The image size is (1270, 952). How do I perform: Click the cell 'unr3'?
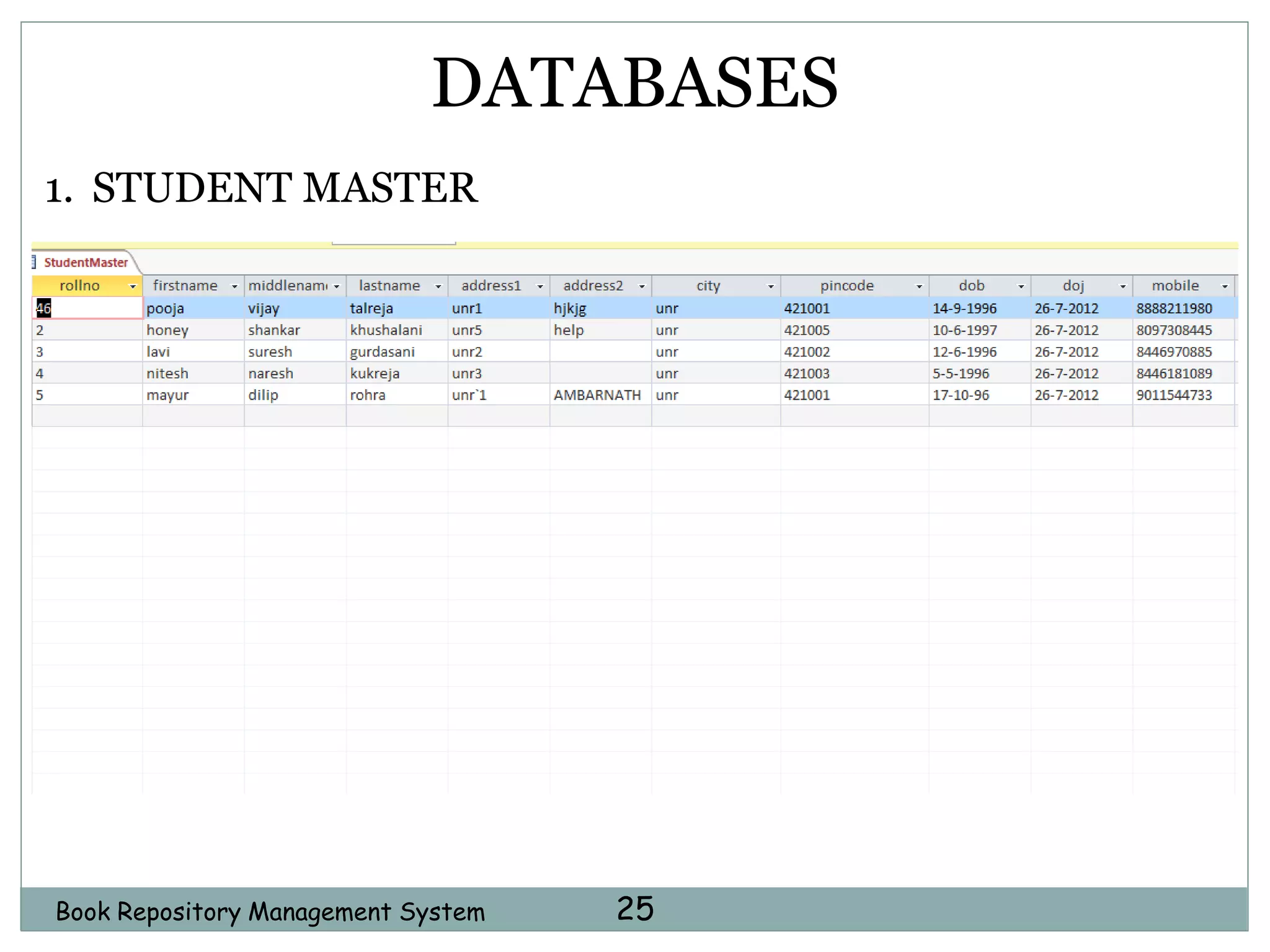click(x=499, y=373)
